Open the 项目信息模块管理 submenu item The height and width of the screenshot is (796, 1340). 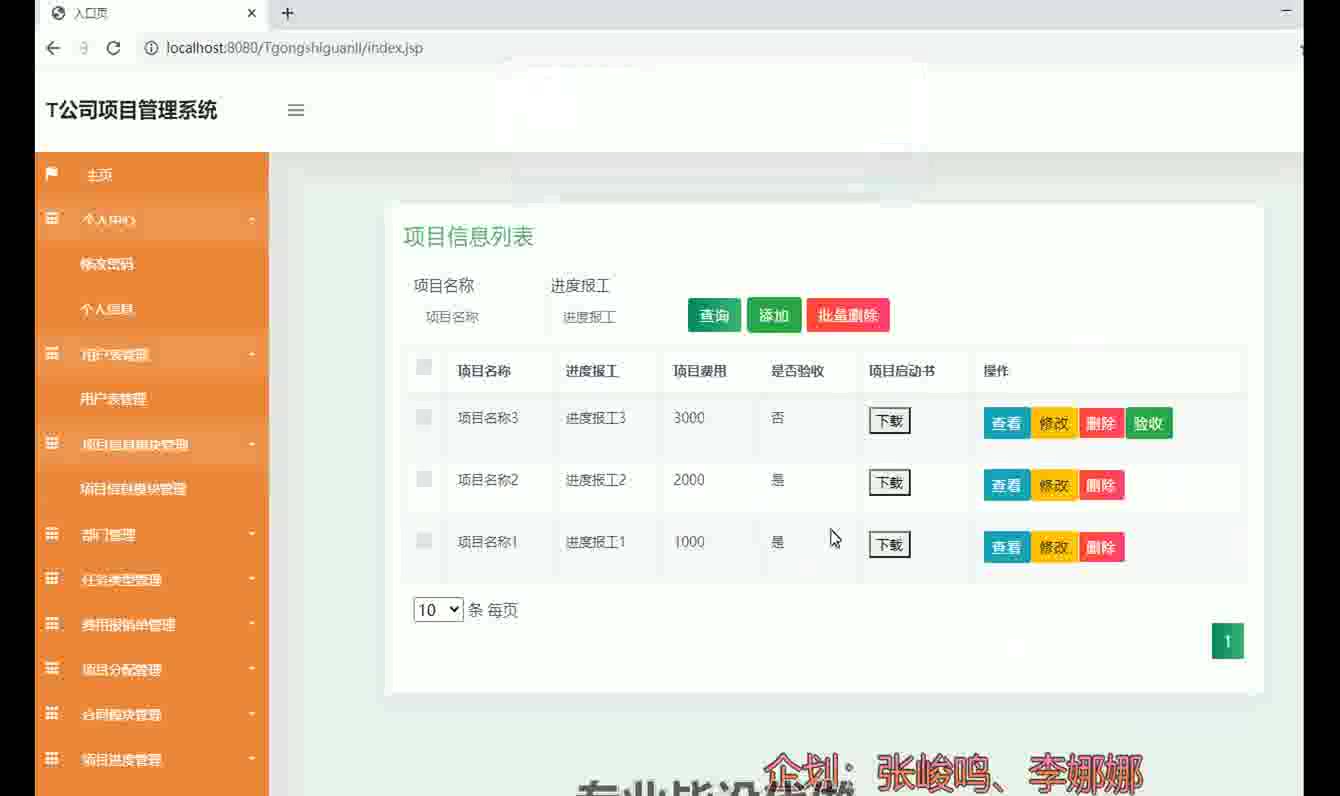pos(133,489)
